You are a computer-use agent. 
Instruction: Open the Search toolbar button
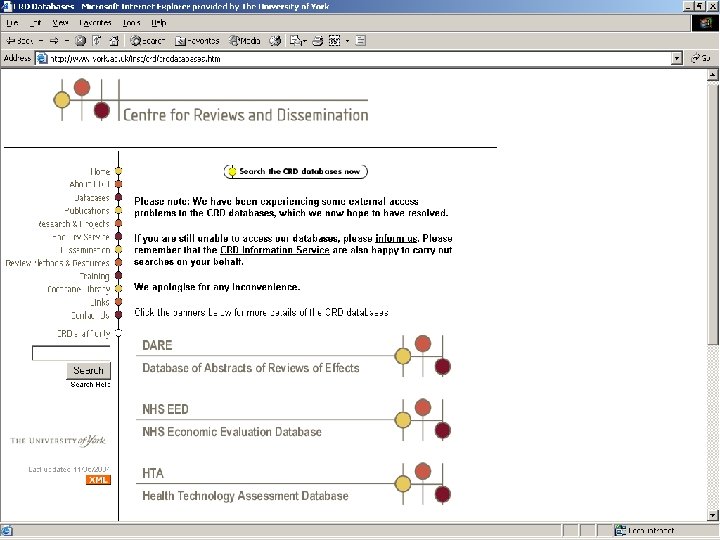point(147,41)
